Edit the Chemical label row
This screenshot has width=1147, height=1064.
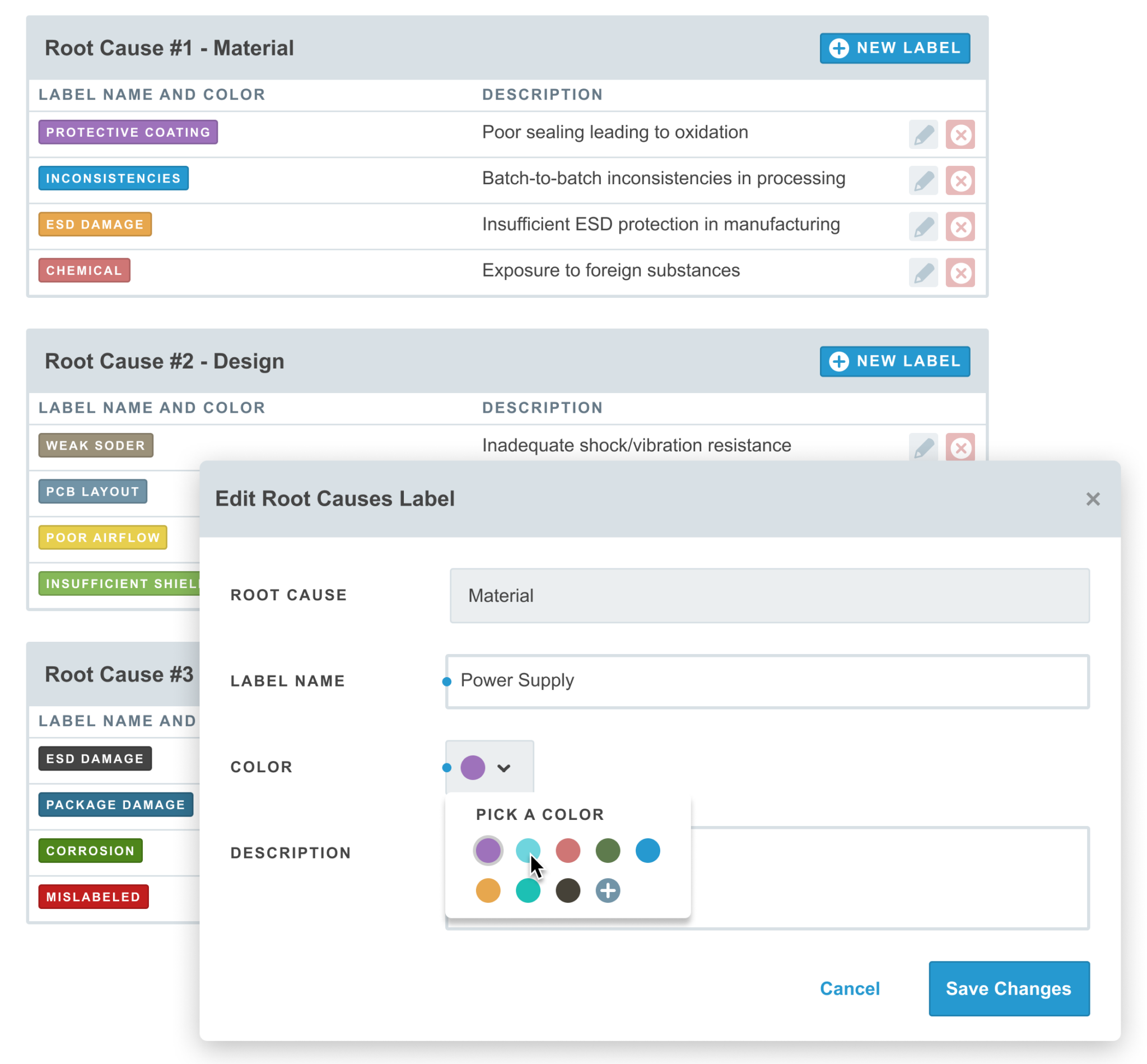tap(923, 273)
